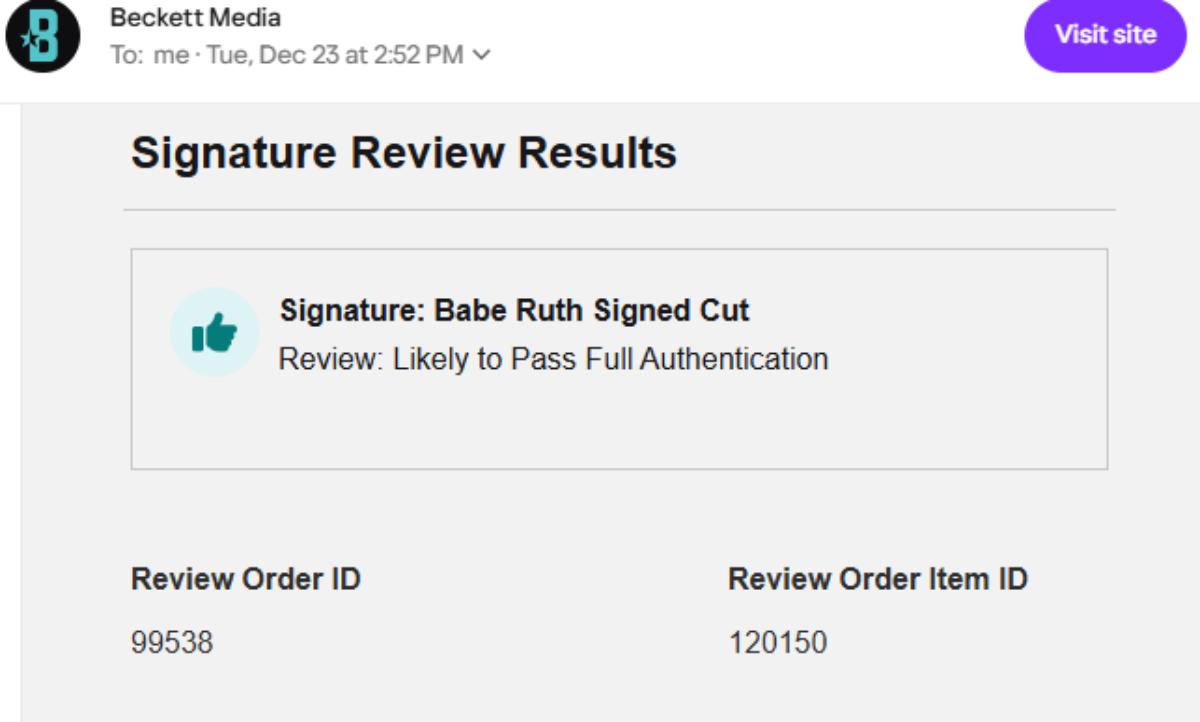Open the Beckett Media sender name
Image resolution: width=1200 pixels, height=722 pixels.
195,18
